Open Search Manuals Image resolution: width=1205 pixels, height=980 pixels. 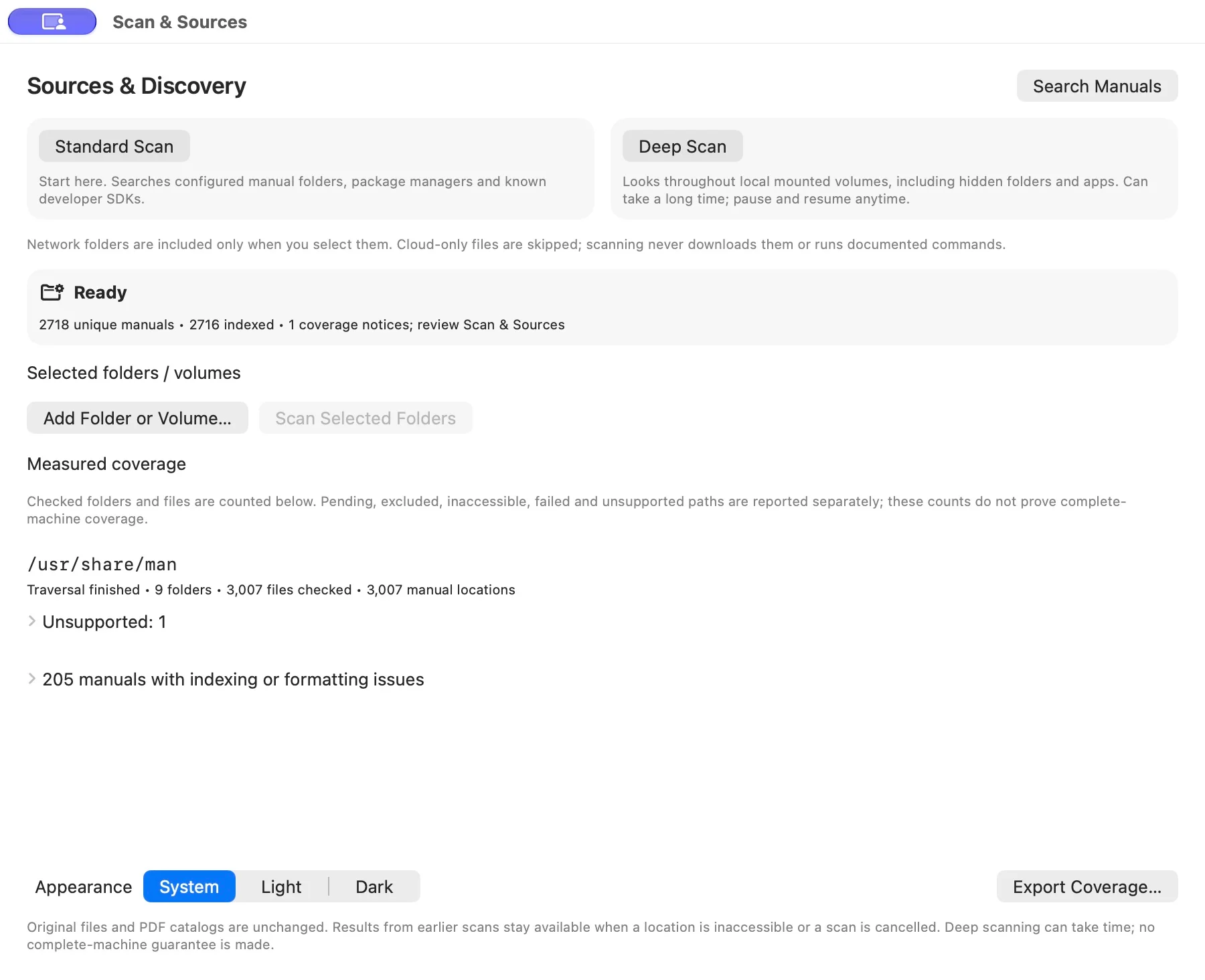click(1097, 86)
